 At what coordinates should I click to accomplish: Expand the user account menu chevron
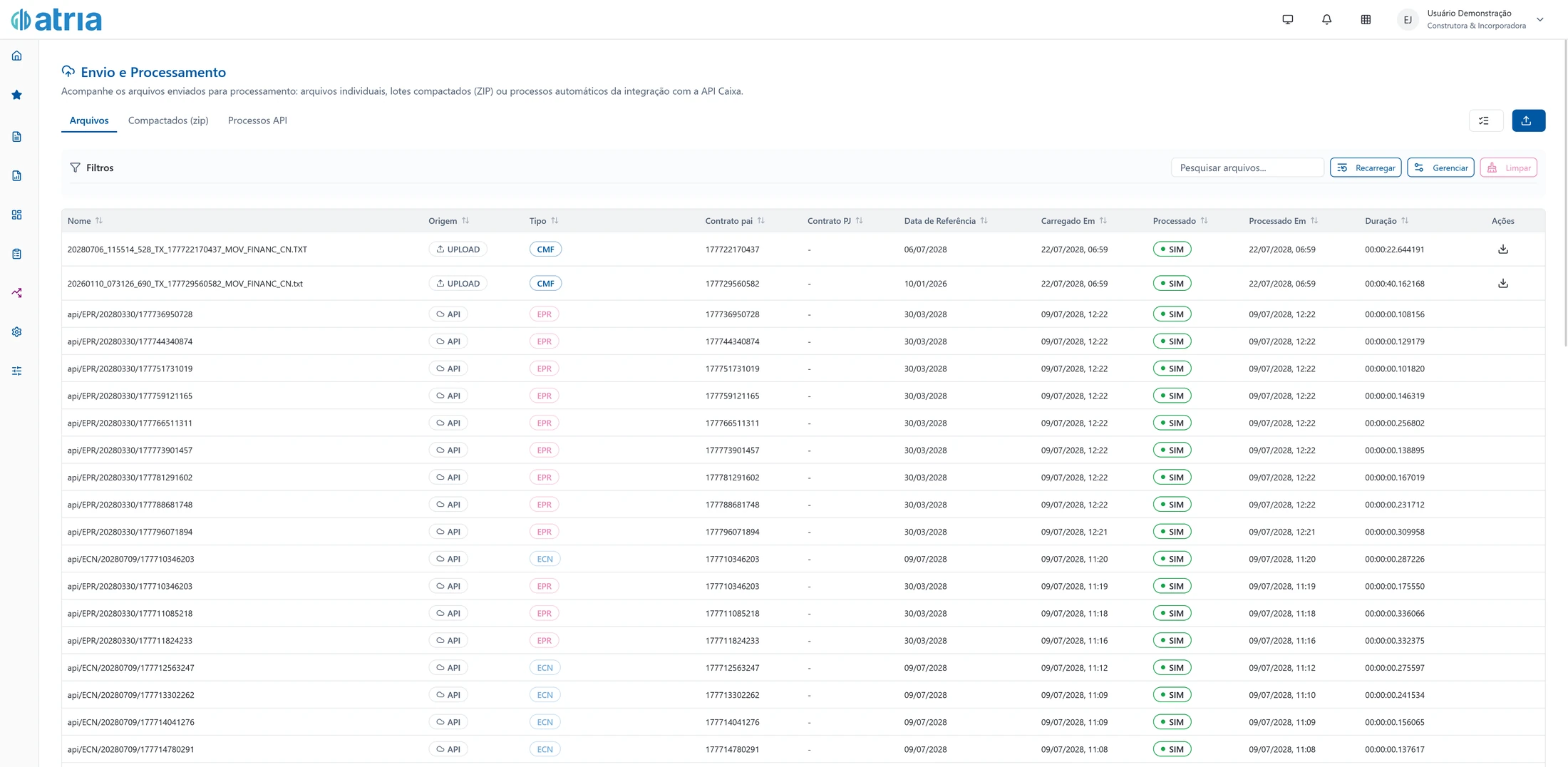(1540, 20)
